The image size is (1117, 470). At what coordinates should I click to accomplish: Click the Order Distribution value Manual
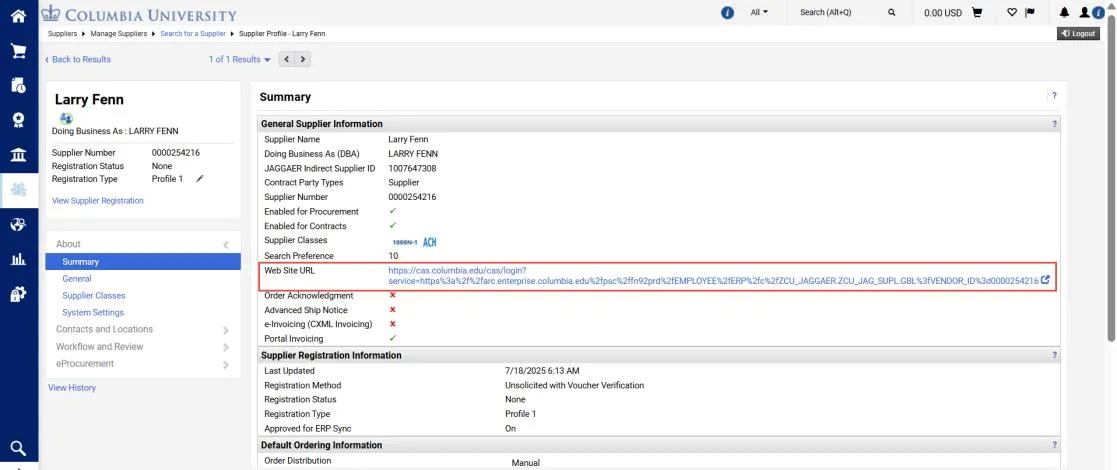click(x=526, y=463)
